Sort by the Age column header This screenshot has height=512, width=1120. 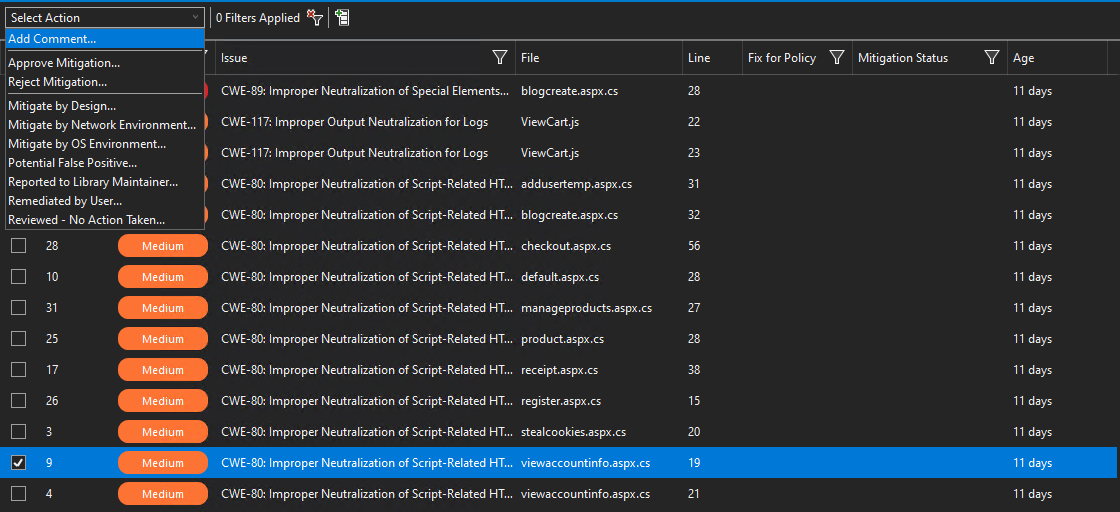pyautogui.click(x=1024, y=58)
